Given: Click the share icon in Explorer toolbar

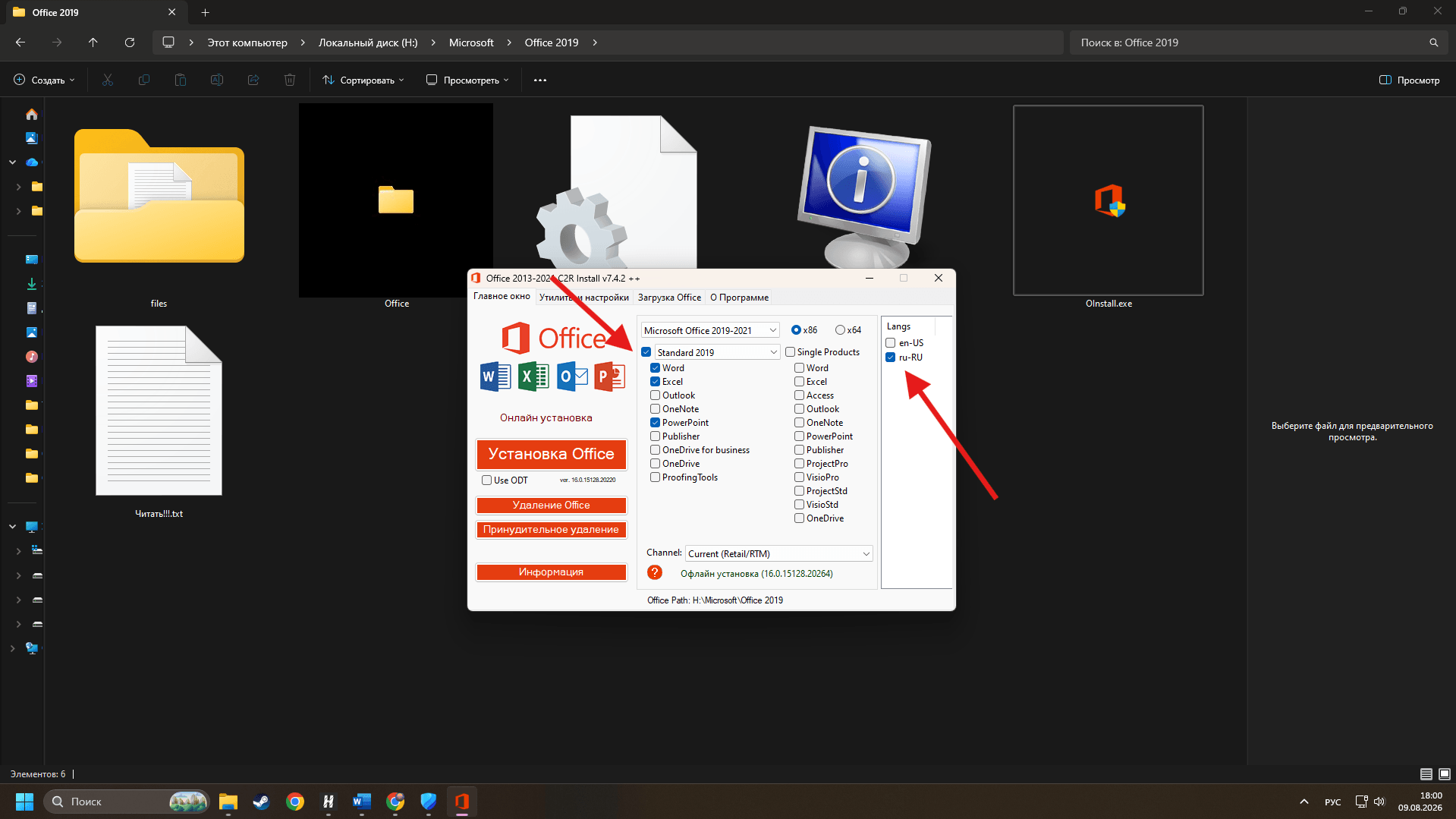Looking at the screenshot, I should (x=253, y=80).
